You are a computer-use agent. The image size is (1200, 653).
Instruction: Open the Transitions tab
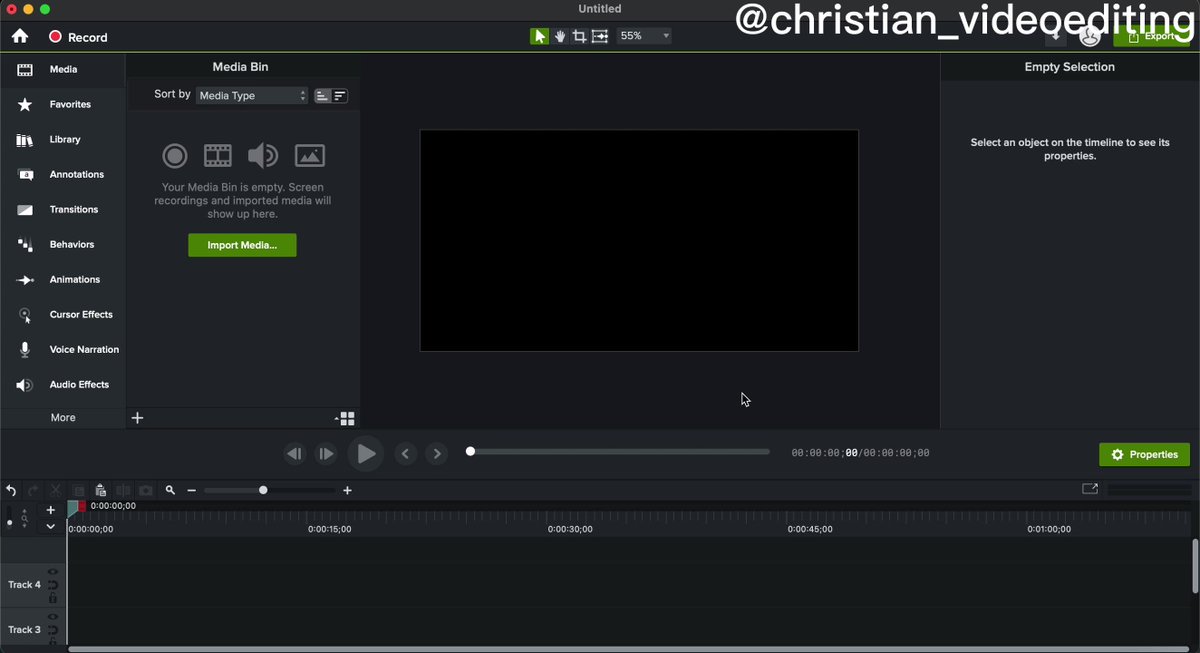tap(63, 209)
